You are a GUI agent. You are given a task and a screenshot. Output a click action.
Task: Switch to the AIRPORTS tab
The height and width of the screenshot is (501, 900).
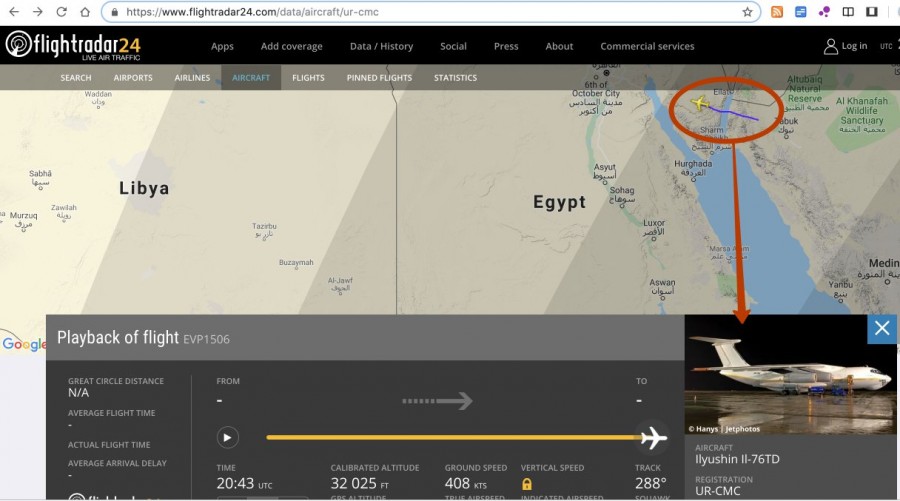[133, 77]
